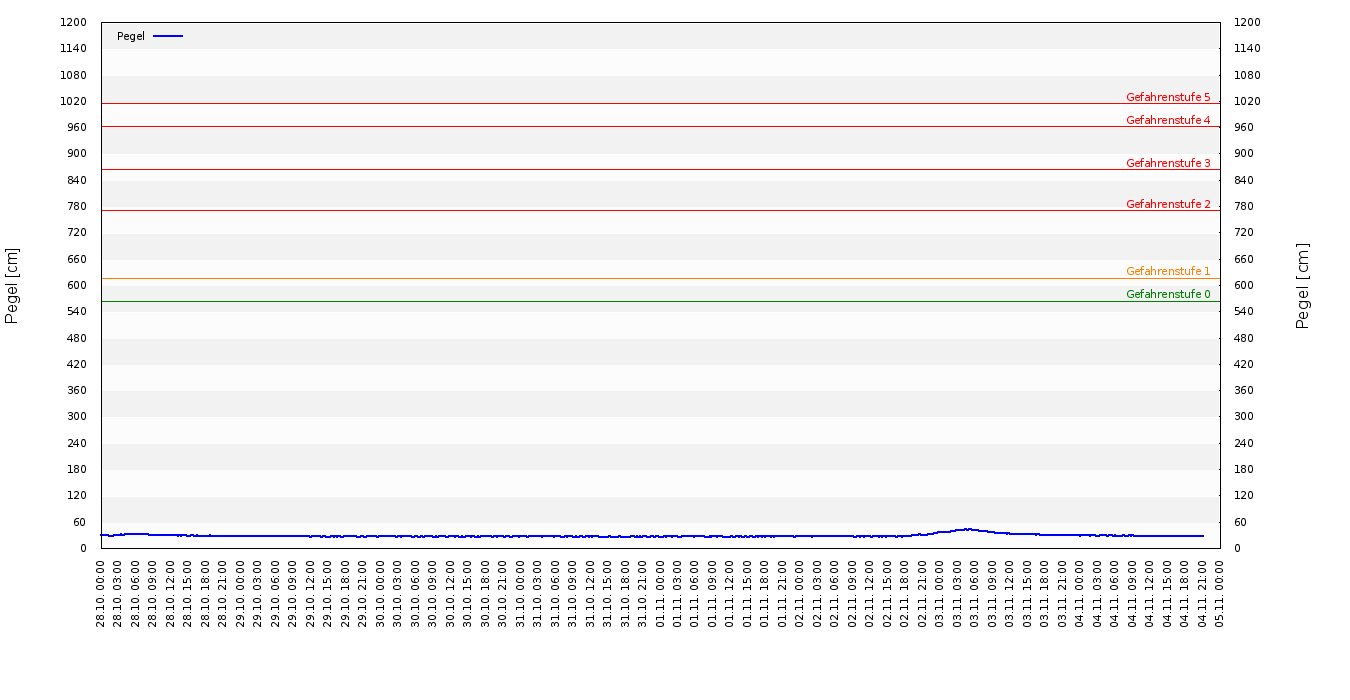Click the 0 value on left axis

84,548
